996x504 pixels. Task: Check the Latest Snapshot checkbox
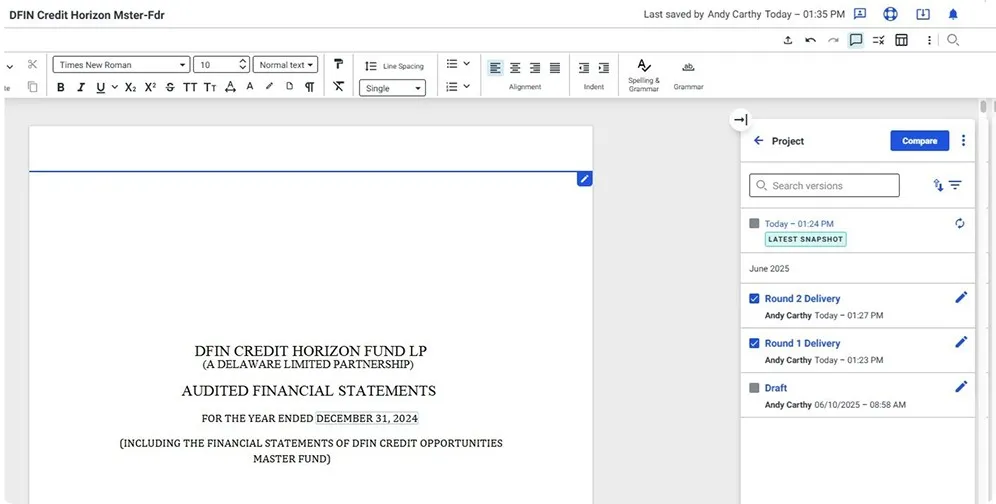click(754, 224)
